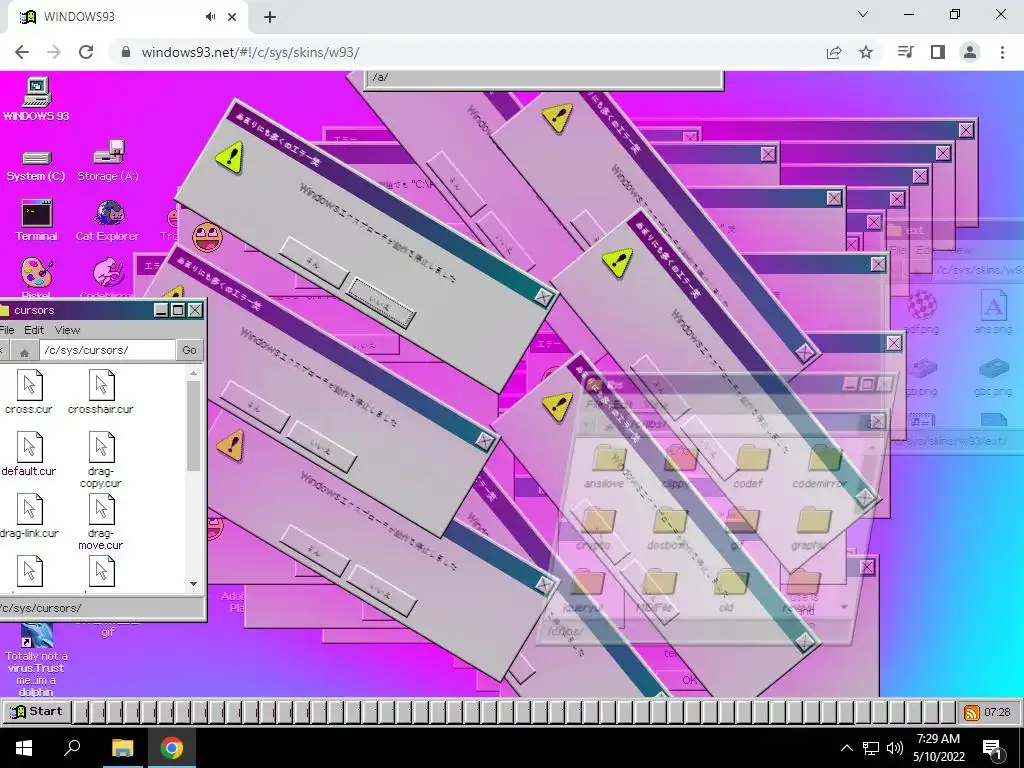
Task: Open Chrome media control icon
Action: 905,52
